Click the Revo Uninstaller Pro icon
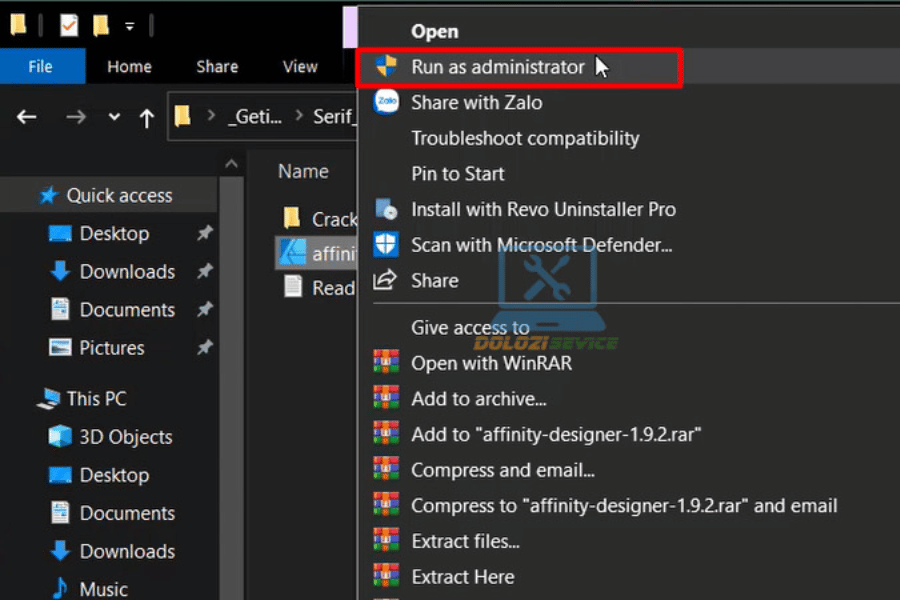Screen dimensions: 900x600 386,209
